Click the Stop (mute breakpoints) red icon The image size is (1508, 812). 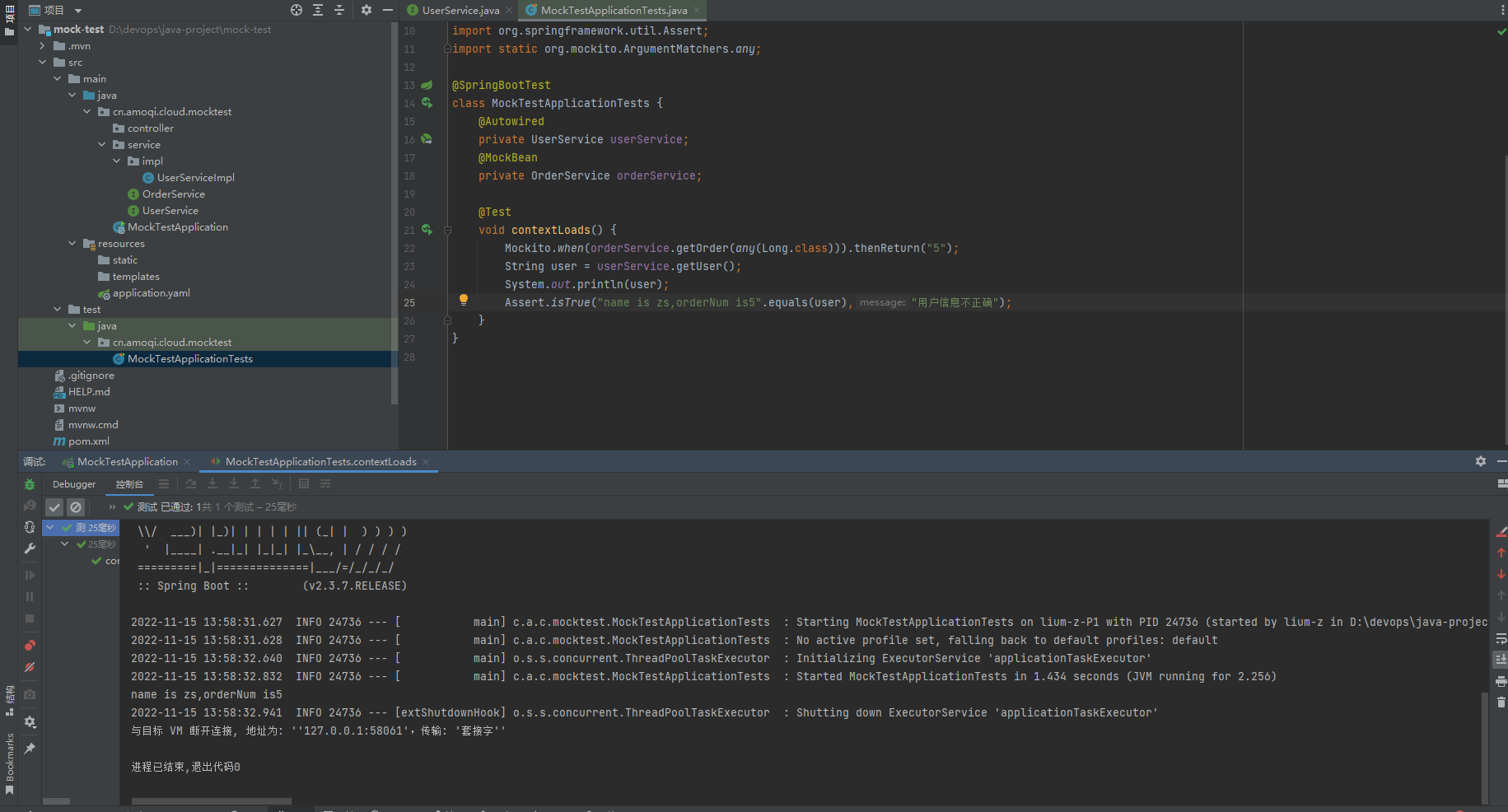[30, 667]
